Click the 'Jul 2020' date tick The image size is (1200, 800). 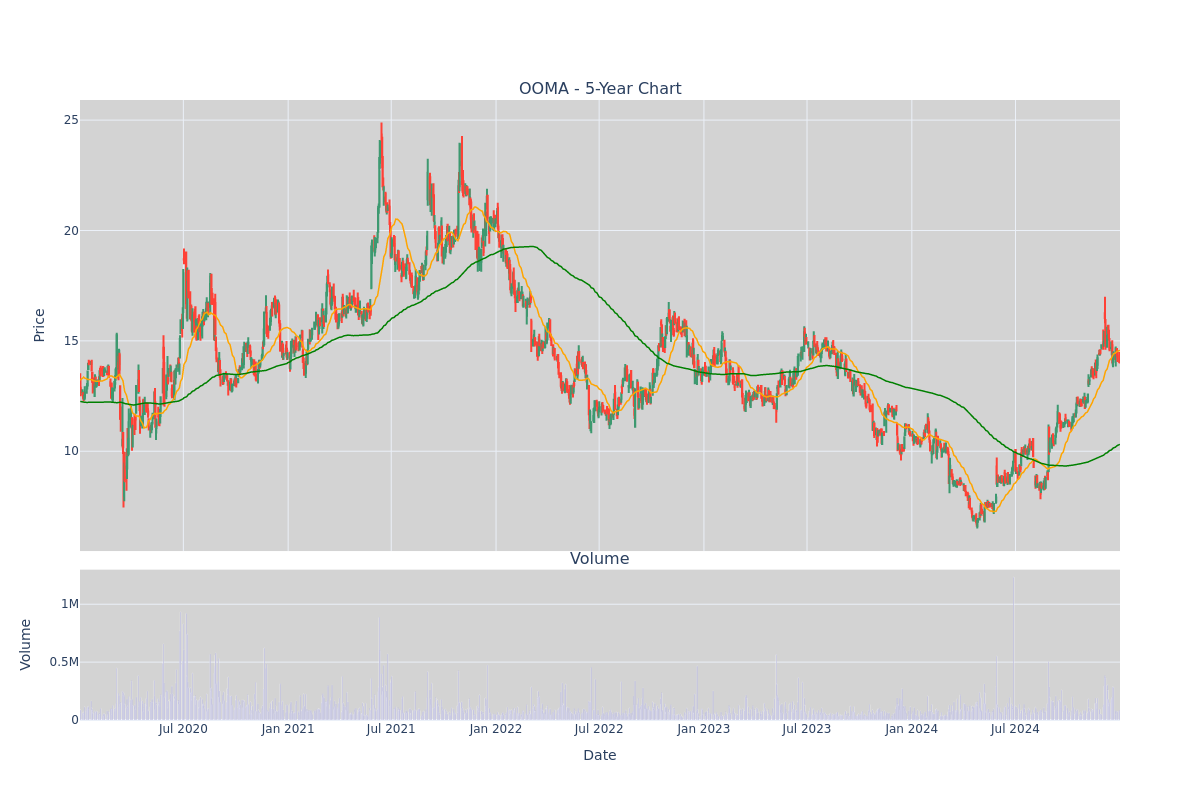(x=183, y=729)
